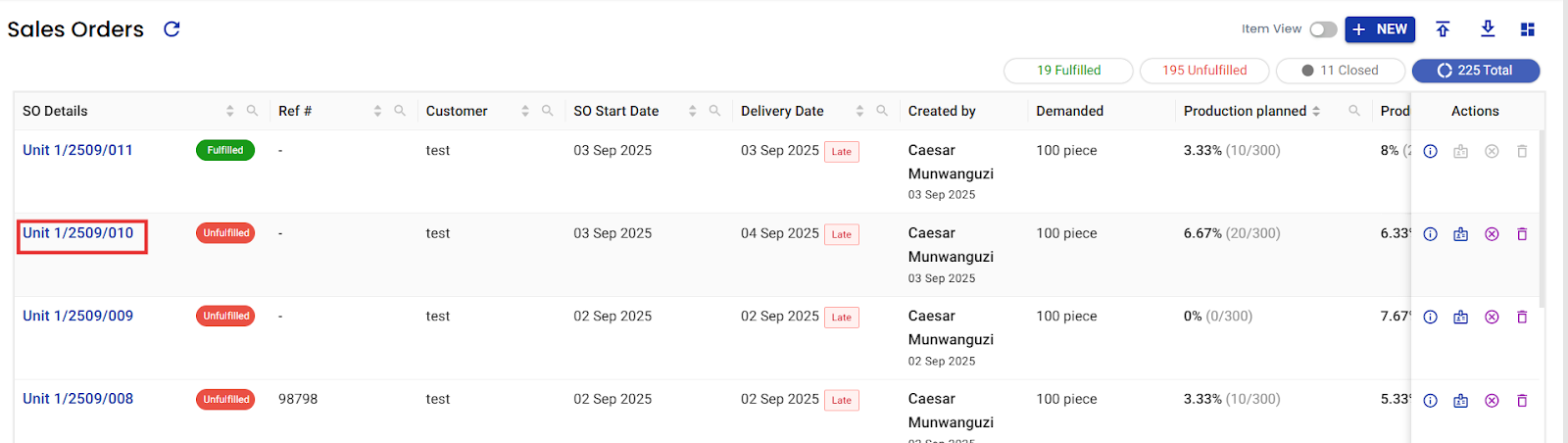Image resolution: width=1568 pixels, height=443 pixels.
Task: Sort by SO Start Date arrows
Action: [693, 111]
